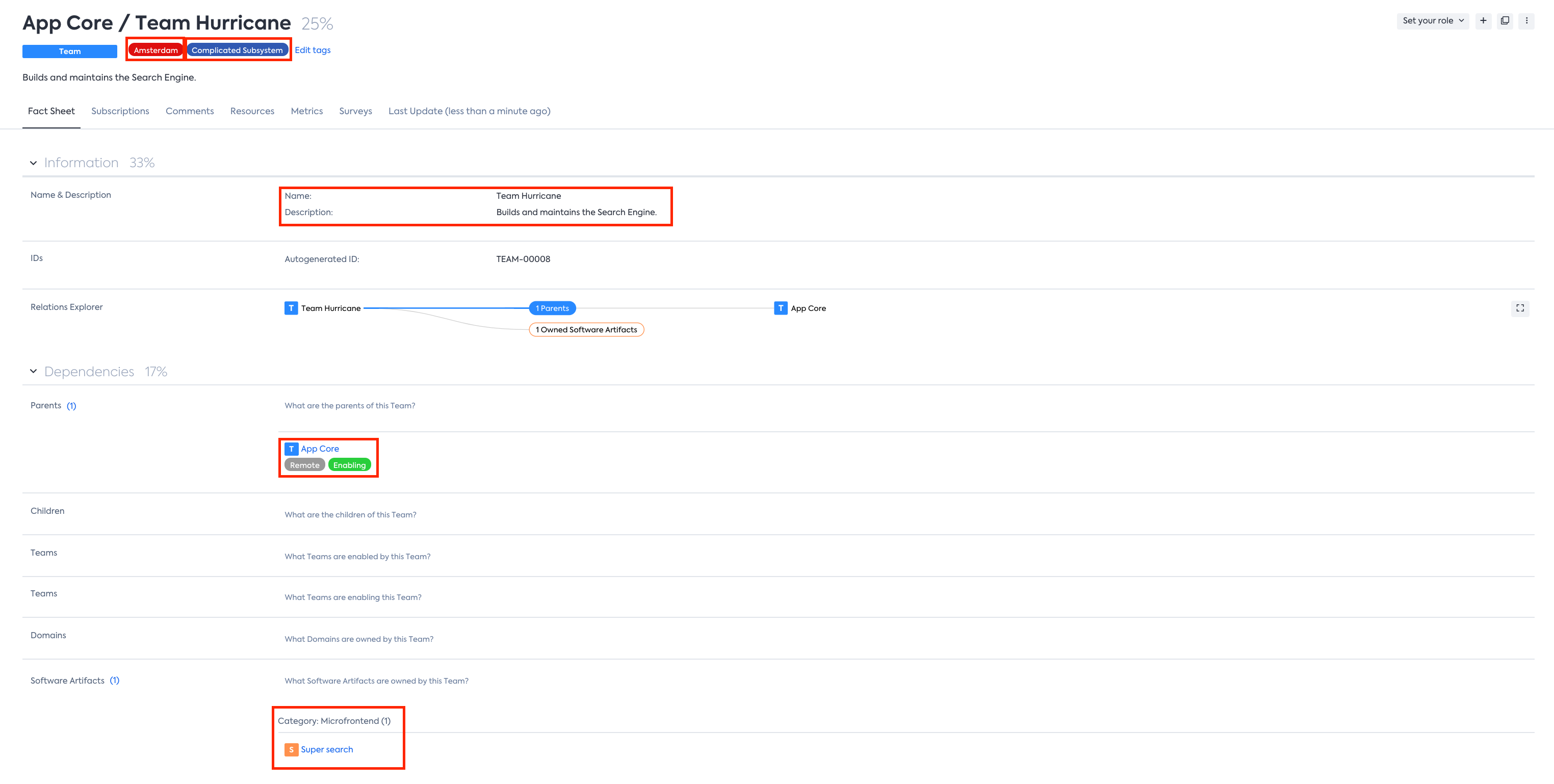This screenshot has width=1554, height=784.
Task: Toggle the 1 Owned Software Artifacts node
Action: (586, 330)
